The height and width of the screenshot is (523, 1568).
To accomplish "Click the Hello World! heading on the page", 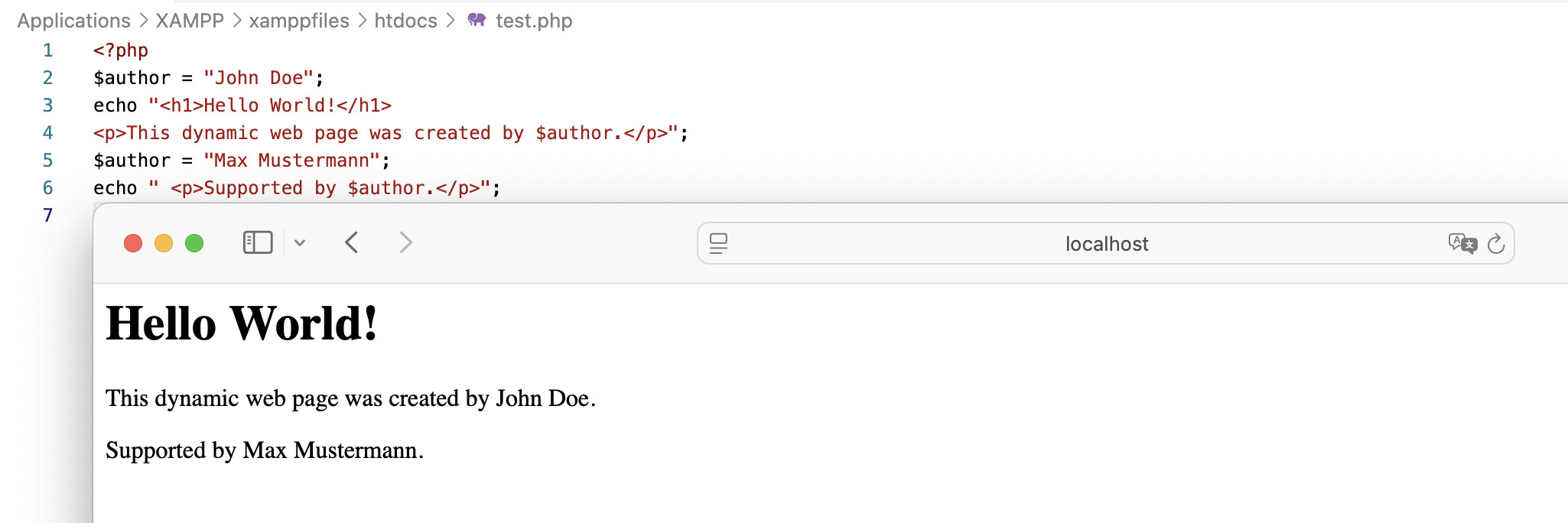I will tap(242, 323).
